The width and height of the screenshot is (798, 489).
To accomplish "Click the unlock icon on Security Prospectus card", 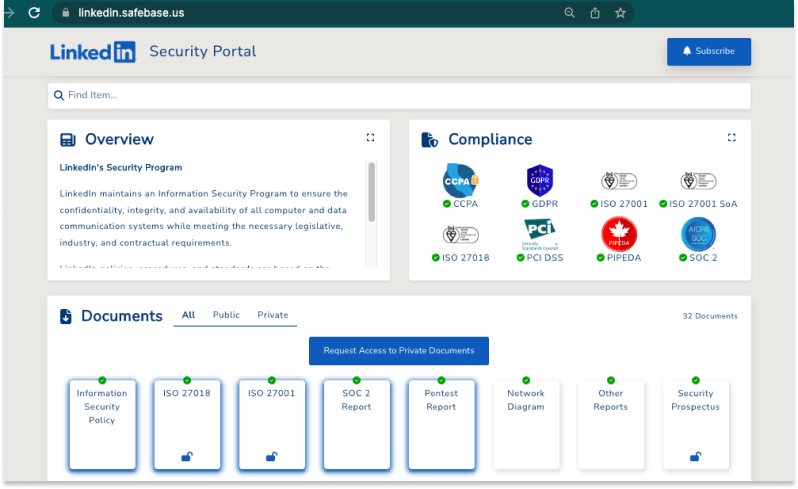I will 696,457.
